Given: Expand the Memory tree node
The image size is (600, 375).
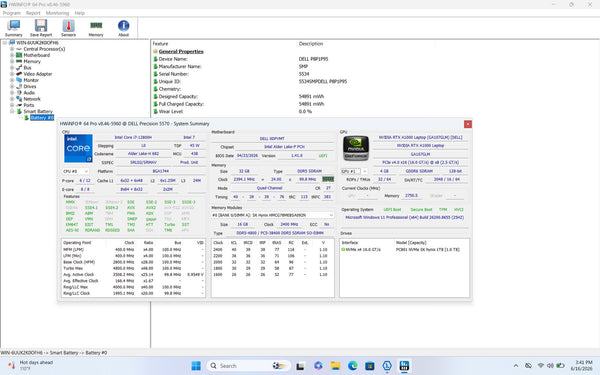Looking at the screenshot, I should 11,61.
